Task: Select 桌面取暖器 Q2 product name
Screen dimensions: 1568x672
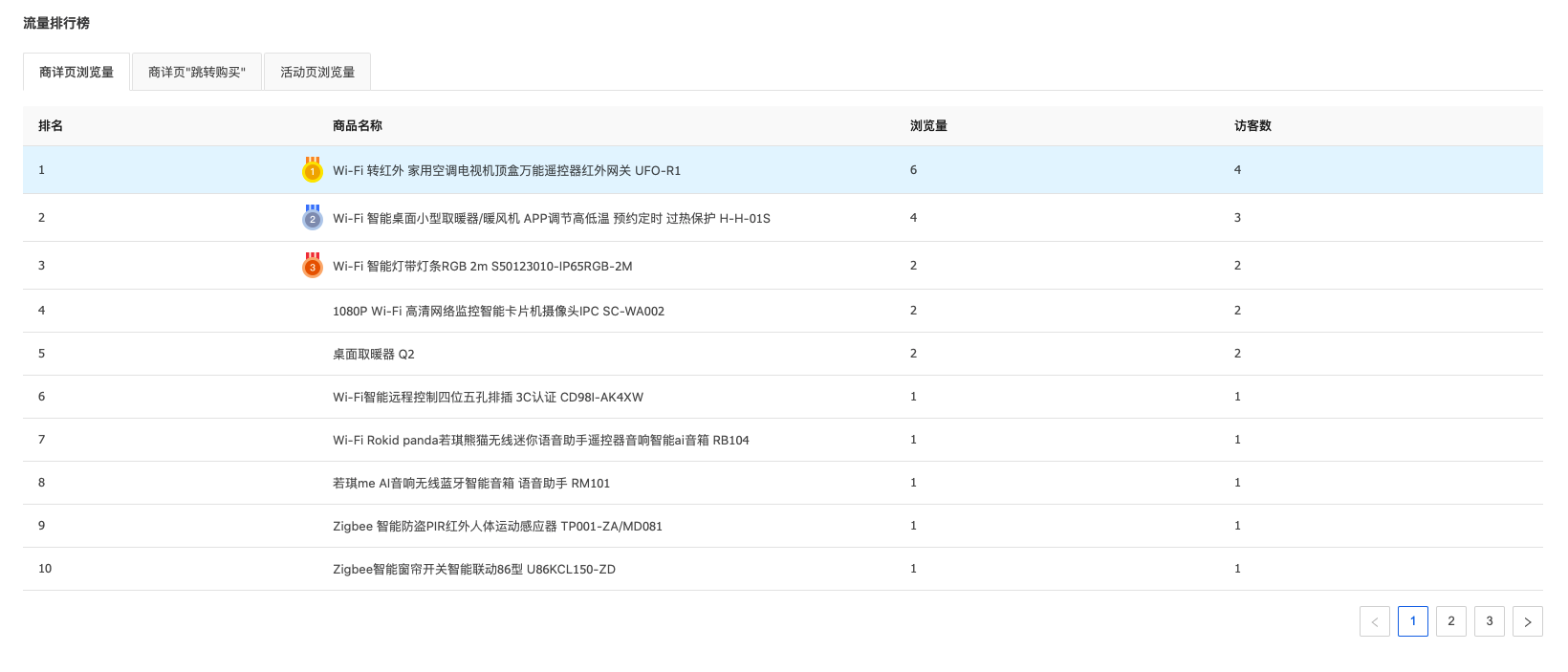Action: [374, 354]
